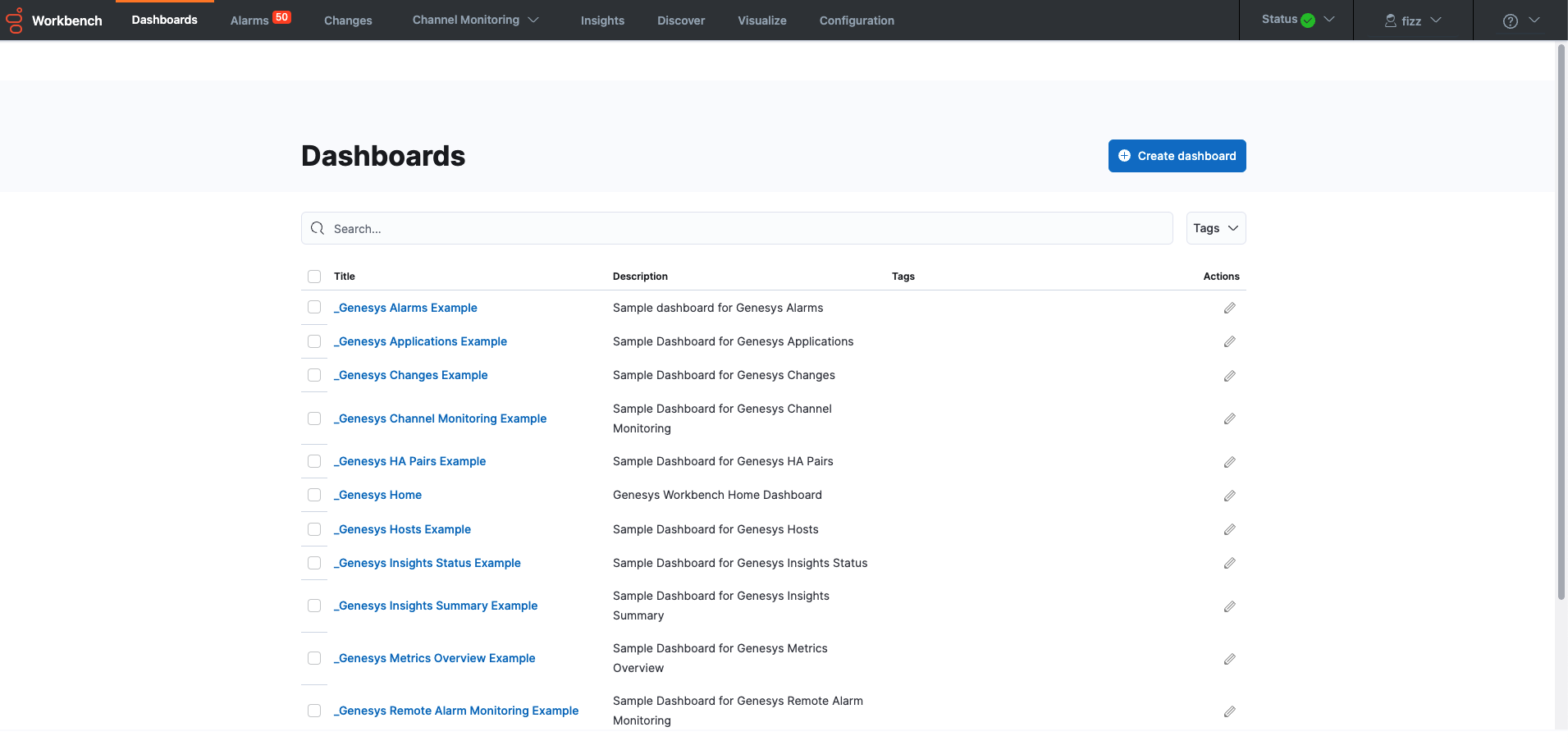Edit the _Genesys HA Pairs Example dashboard
Viewport: 1568px width, 750px height.
(x=1229, y=462)
